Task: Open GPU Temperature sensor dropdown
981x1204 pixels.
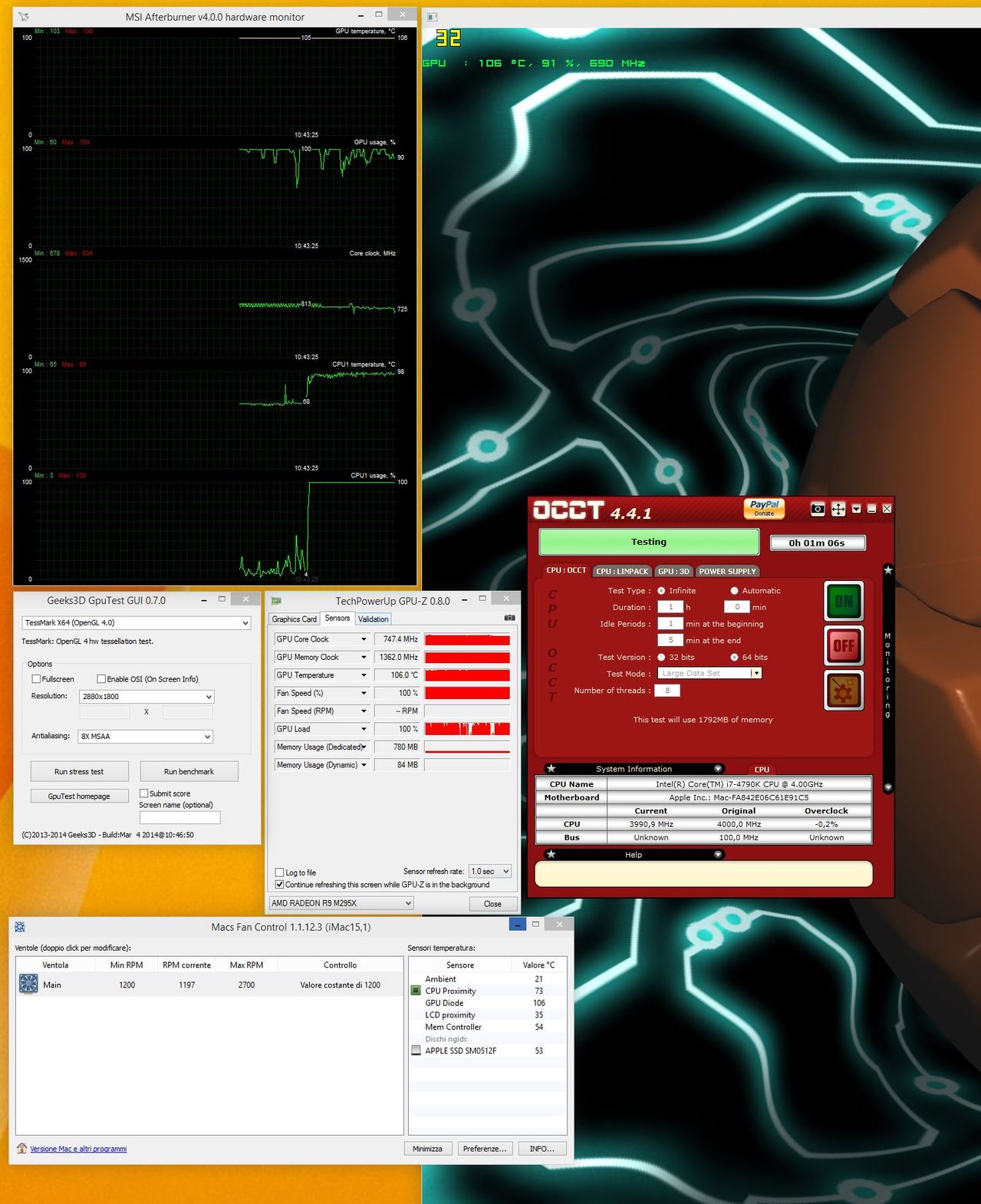Action: click(x=364, y=675)
